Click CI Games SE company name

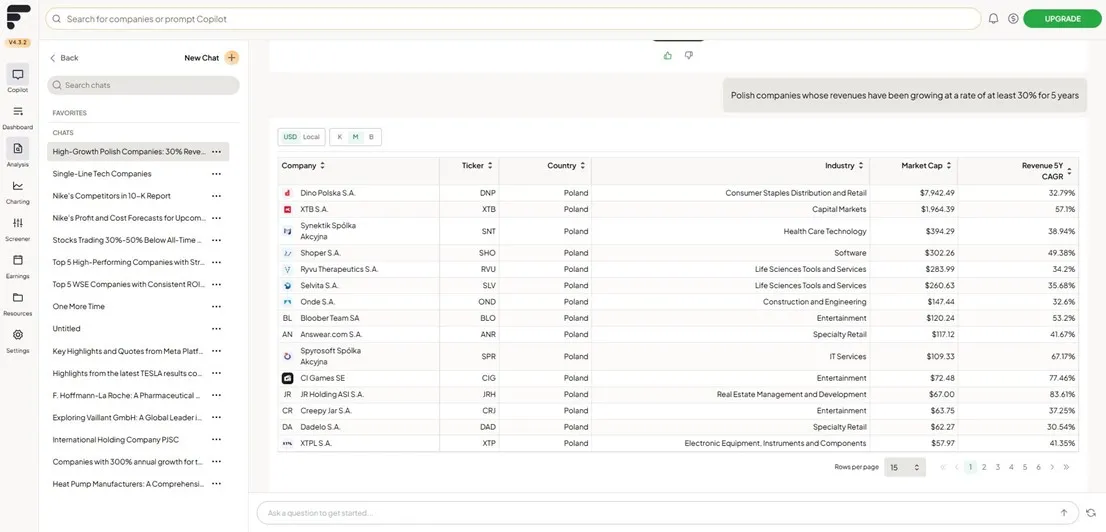(322, 378)
